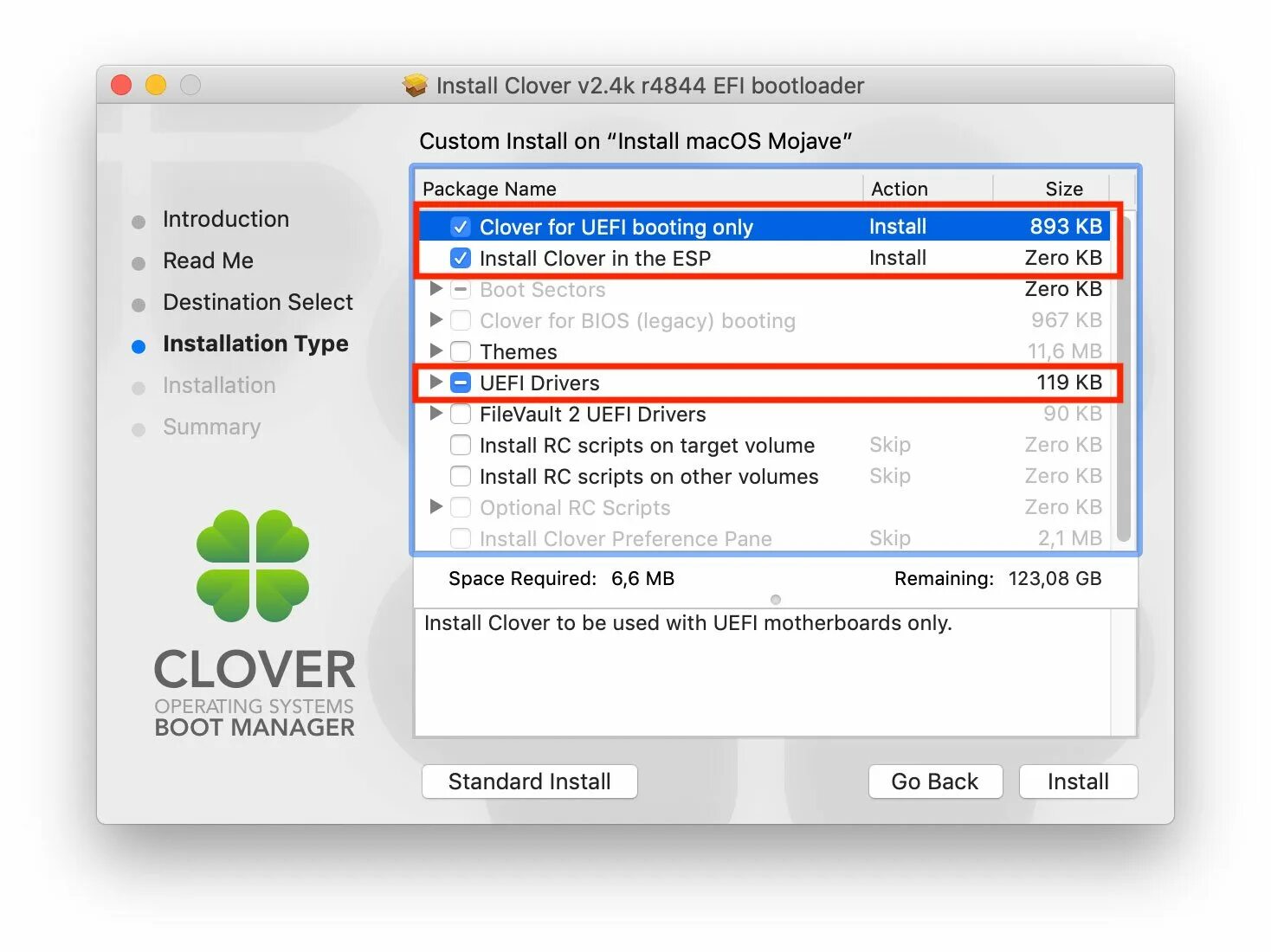Check Install RC scripts on other volumes
1271x952 pixels.
(461, 476)
